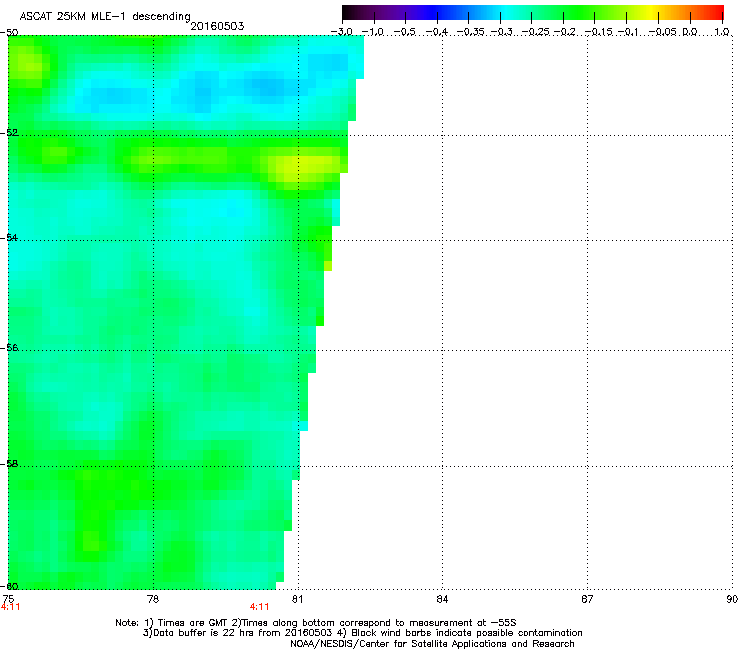Select the 78 longitude axis label
The height and width of the screenshot is (650, 740).
coord(153,599)
